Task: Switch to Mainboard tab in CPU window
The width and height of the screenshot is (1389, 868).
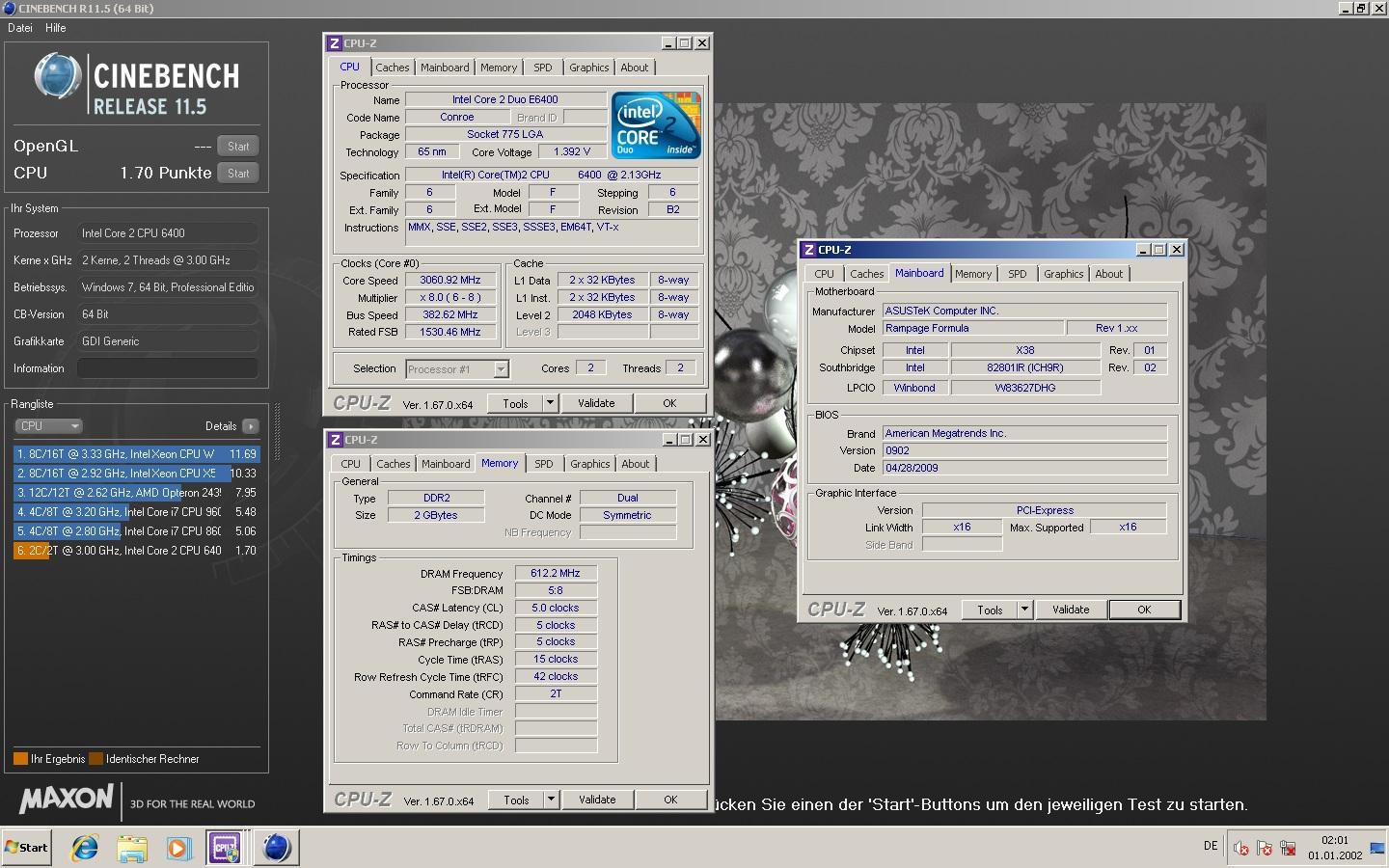Action: pos(445,68)
